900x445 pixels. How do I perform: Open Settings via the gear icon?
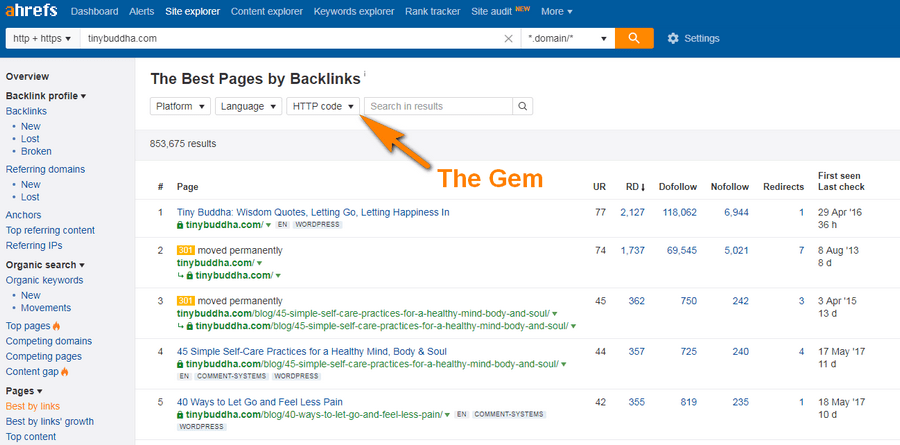click(673, 38)
